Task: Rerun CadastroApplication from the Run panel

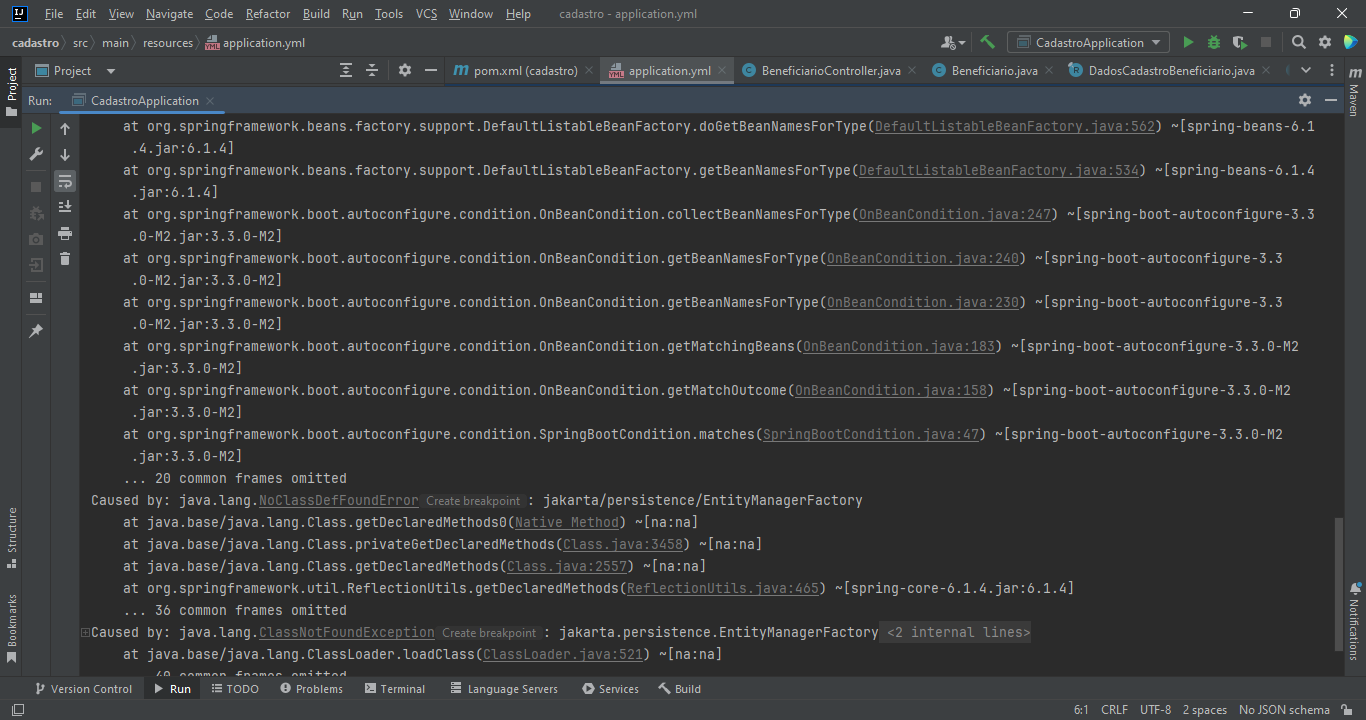Action: tap(36, 128)
